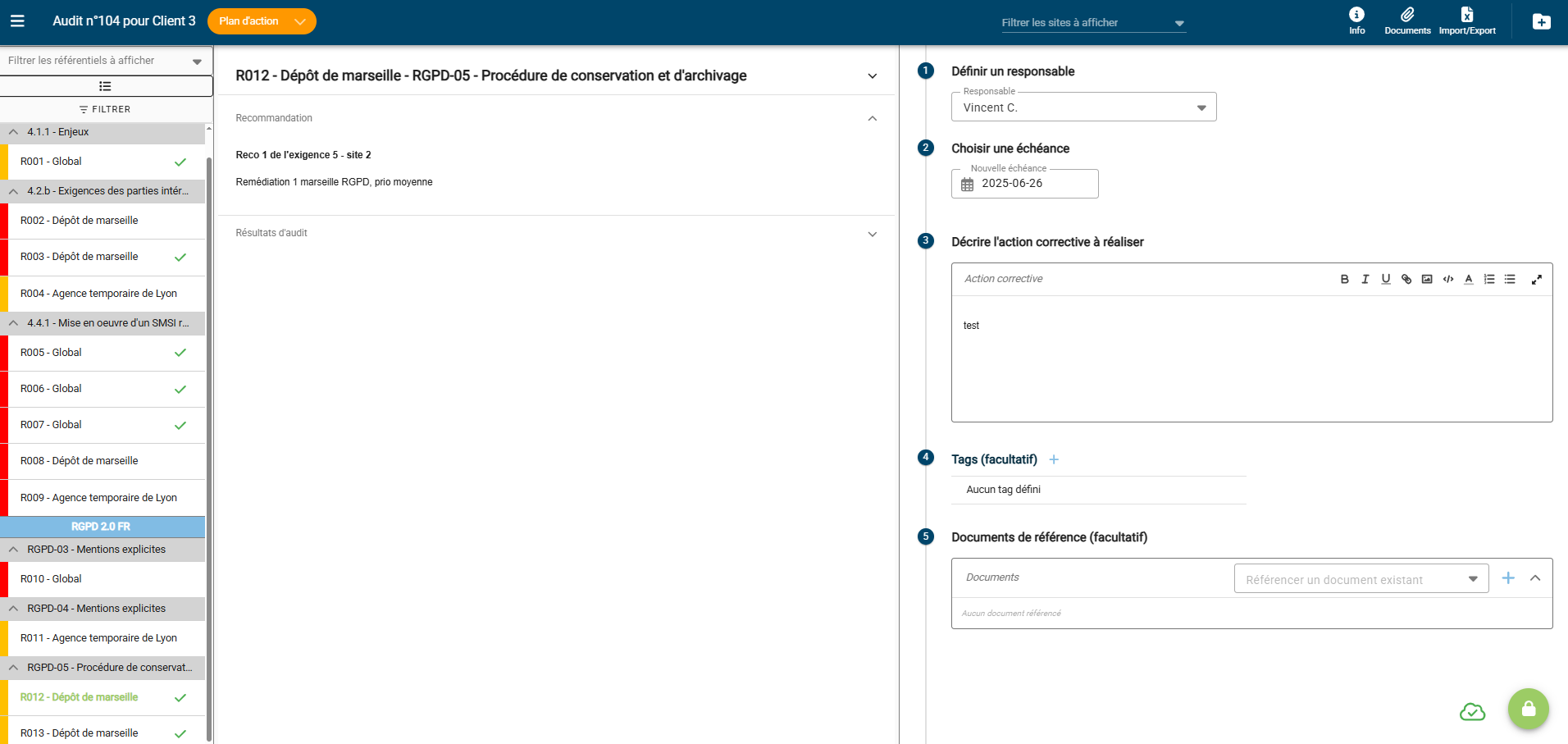Click the green lock button
The width and height of the screenshot is (1568, 744).
tap(1528, 709)
